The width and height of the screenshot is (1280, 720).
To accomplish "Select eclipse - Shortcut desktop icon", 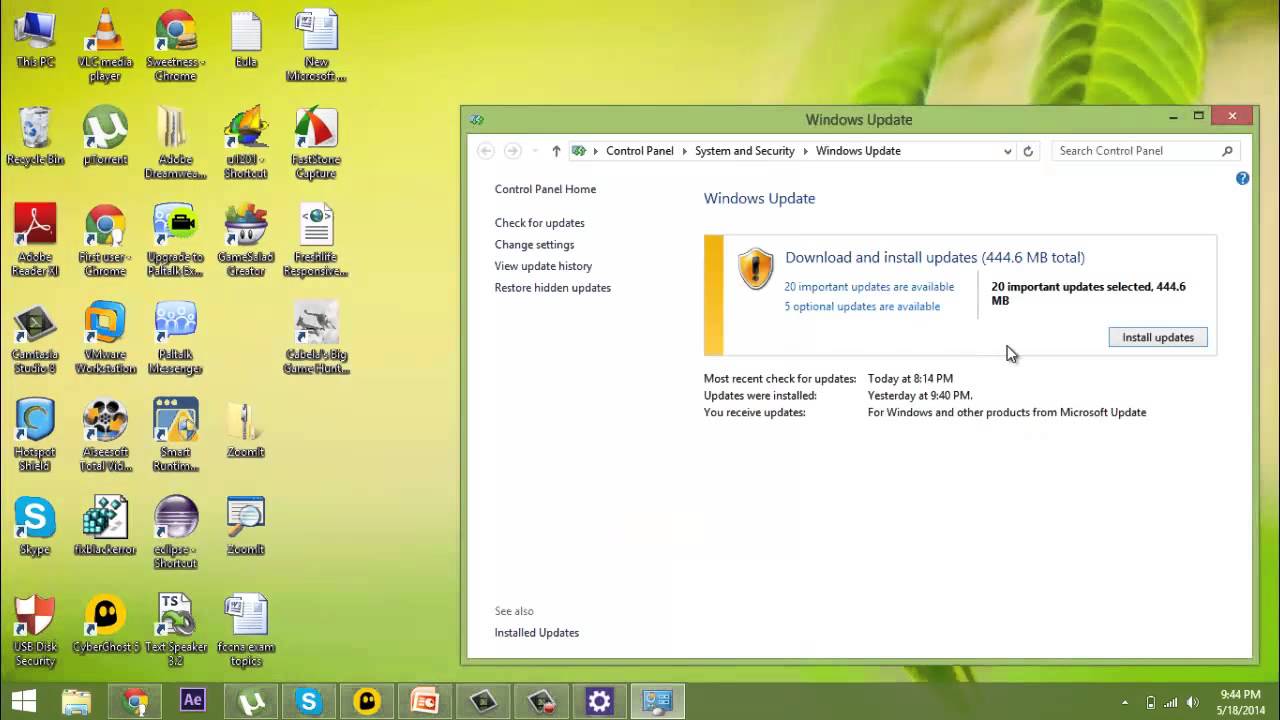I will [175, 533].
